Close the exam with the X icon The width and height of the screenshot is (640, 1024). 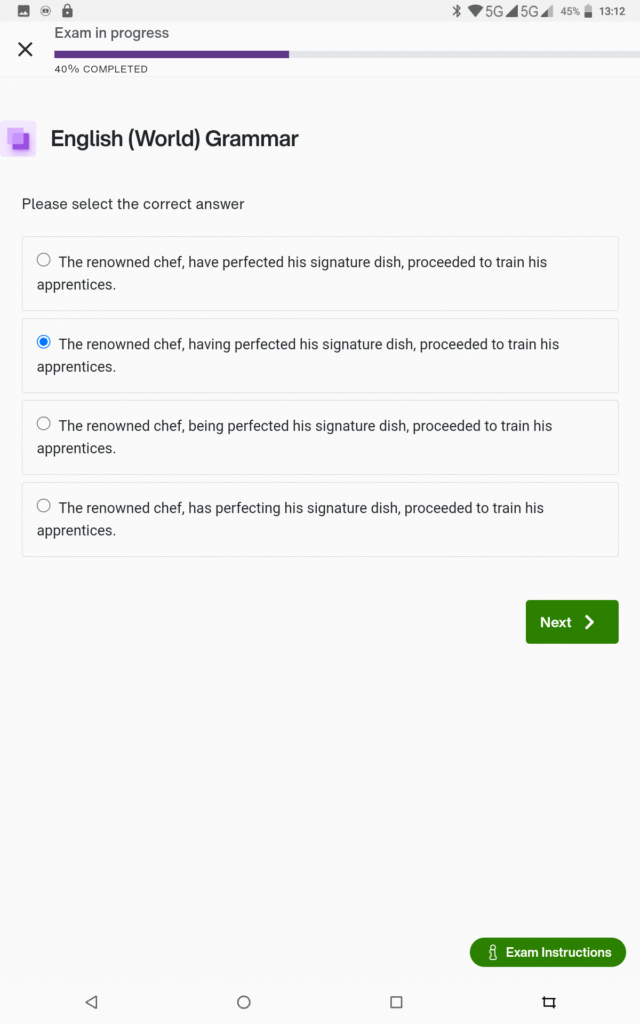click(26, 49)
